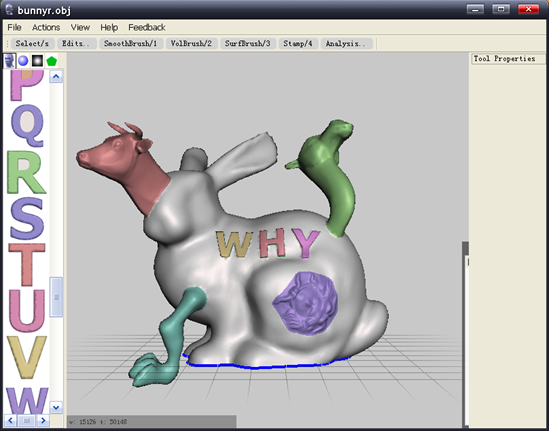This screenshot has height=431, width=549.
Task: Open the Help menu
Action: (109, 27)
